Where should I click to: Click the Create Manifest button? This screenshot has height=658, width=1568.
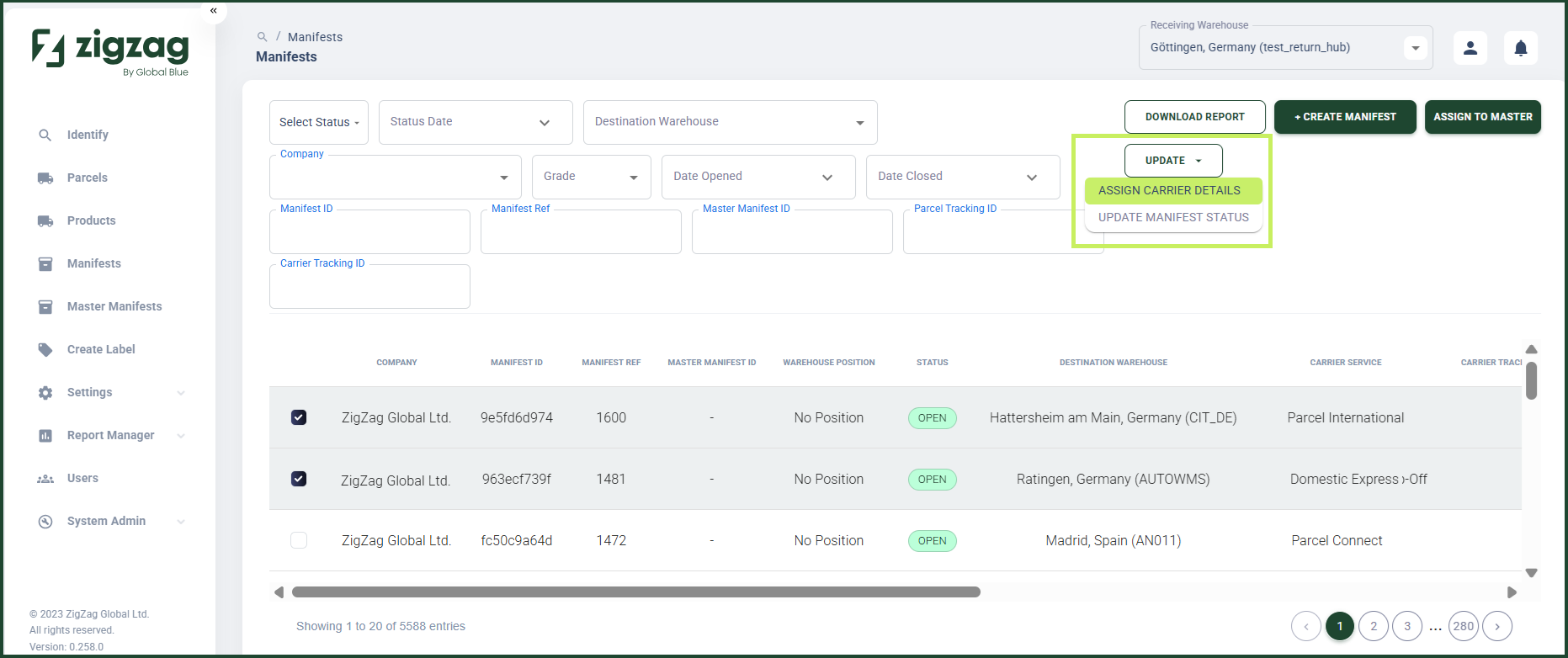pos(1345,117)
